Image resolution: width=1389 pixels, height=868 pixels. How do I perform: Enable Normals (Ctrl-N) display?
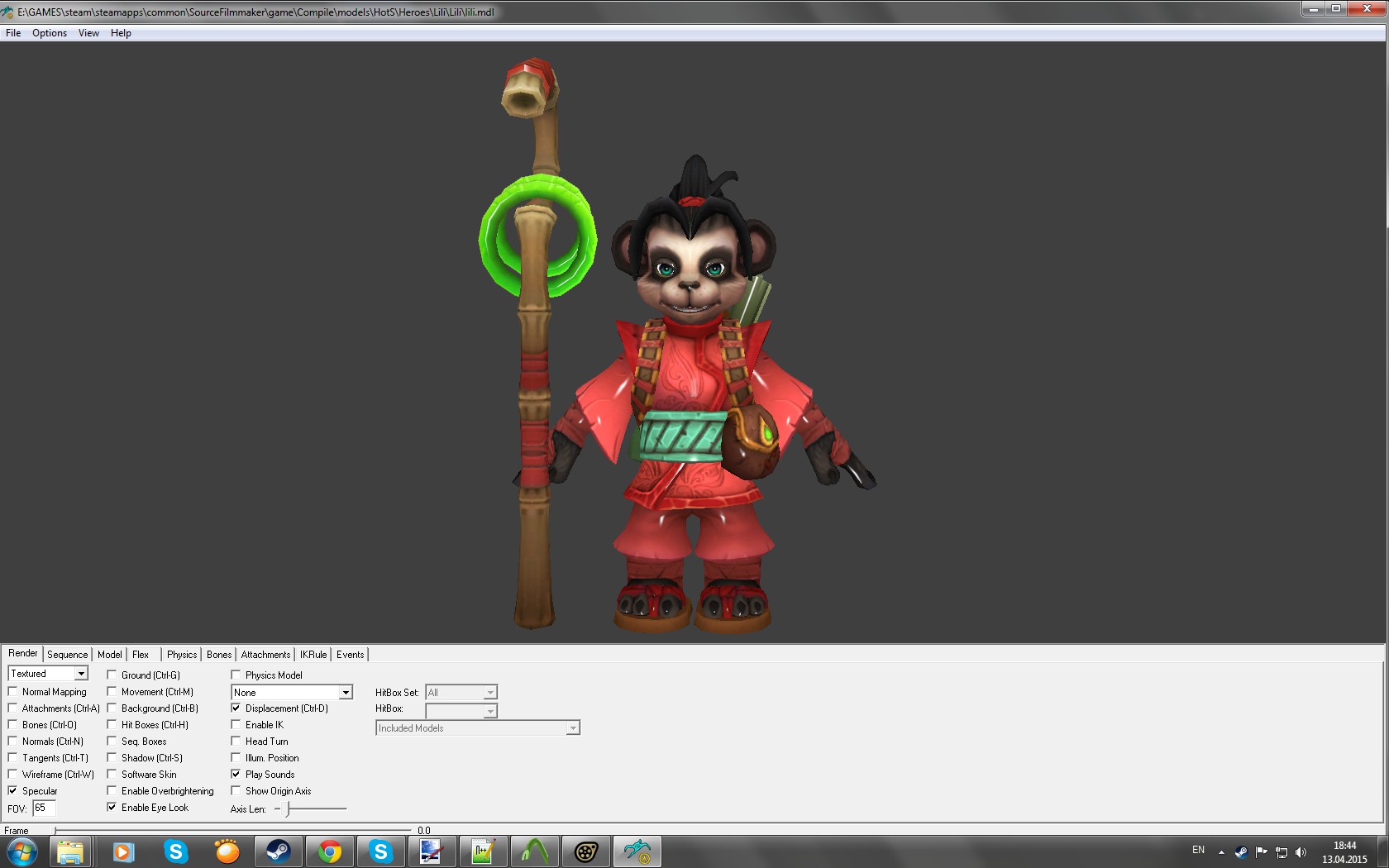12,742
